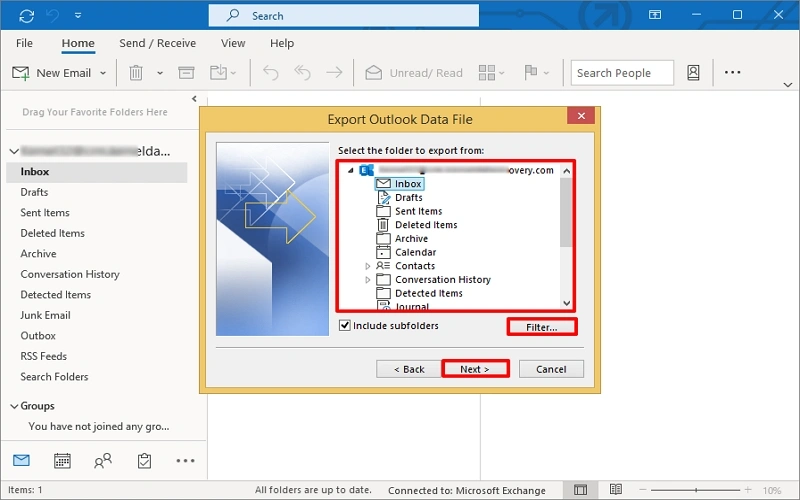Switch to Calendar view icon
The width and height of the screenshot is (800, 500).
coord(62,461)
